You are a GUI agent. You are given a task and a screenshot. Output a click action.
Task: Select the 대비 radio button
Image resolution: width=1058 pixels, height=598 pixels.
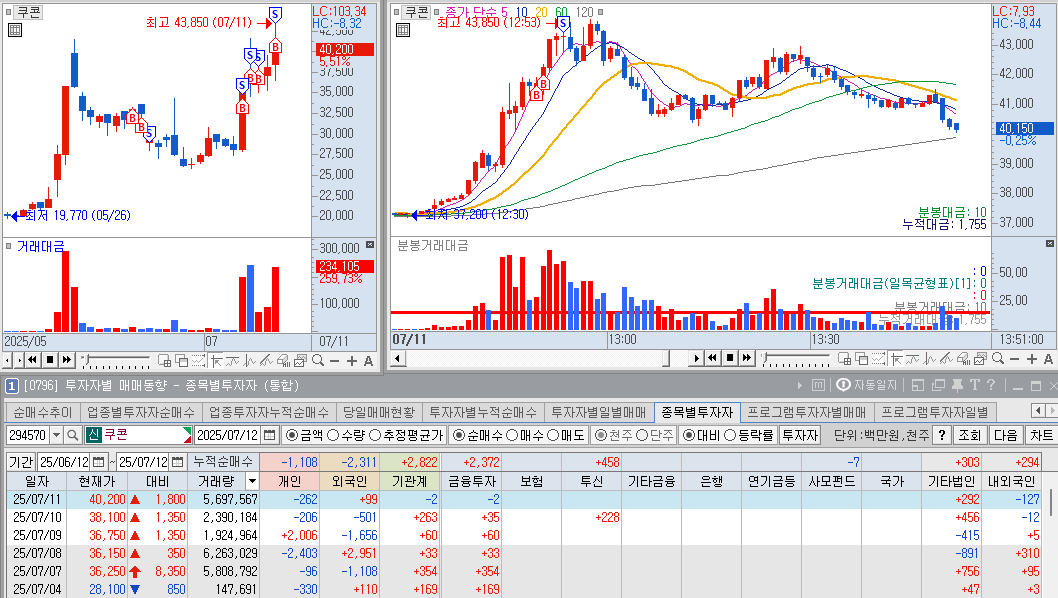688,435
